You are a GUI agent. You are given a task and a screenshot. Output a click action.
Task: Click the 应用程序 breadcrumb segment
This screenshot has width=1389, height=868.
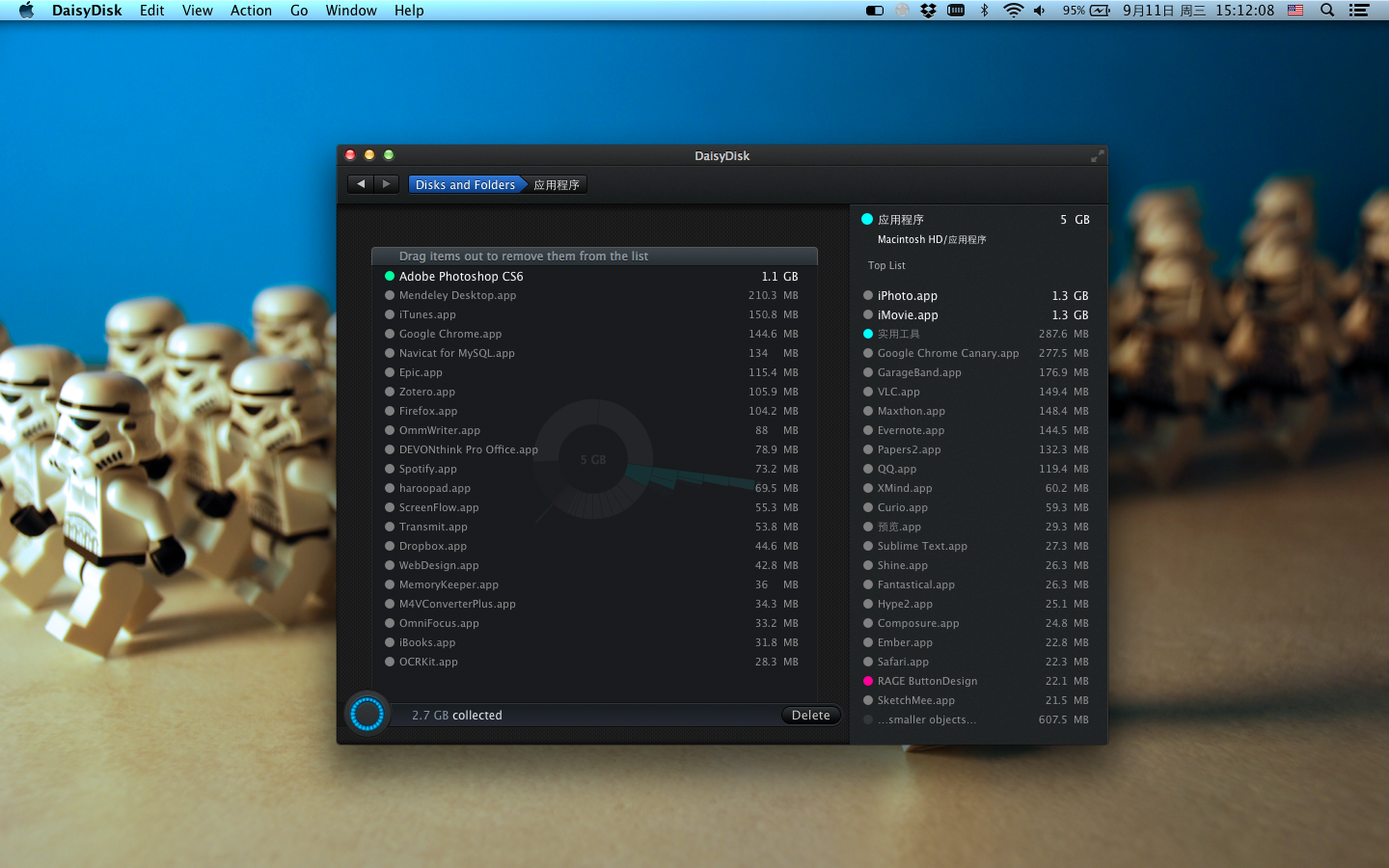(557, 184)
